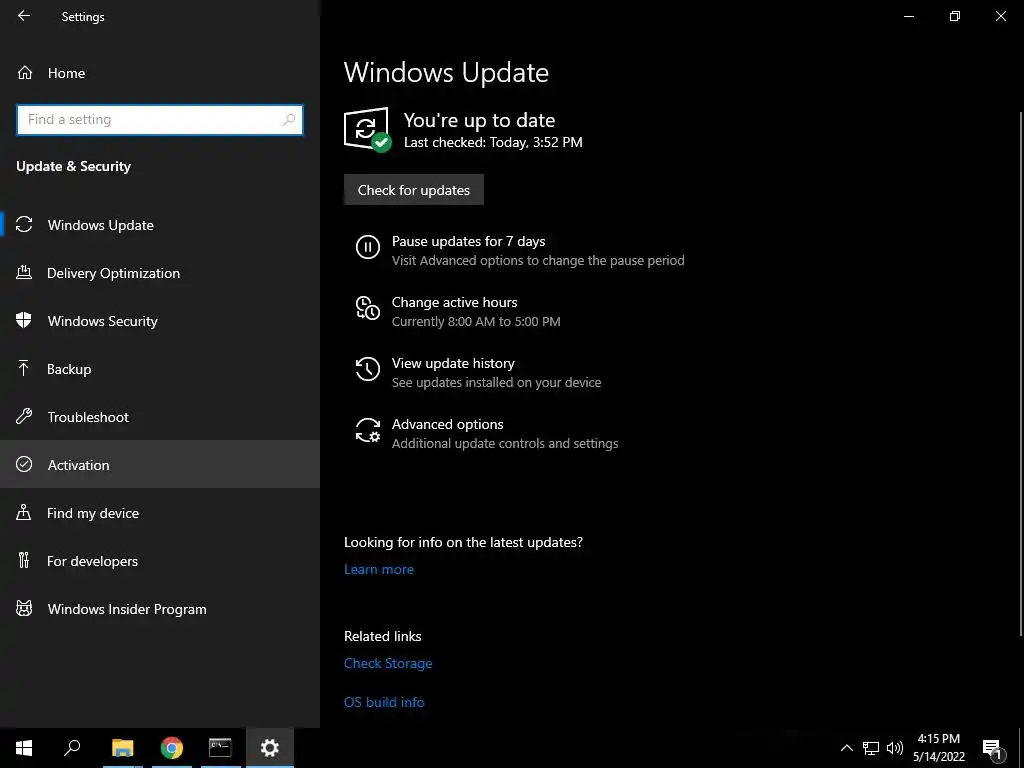Click the volume speaker icon in tray

pyautogui.click(x=895, y=748)
